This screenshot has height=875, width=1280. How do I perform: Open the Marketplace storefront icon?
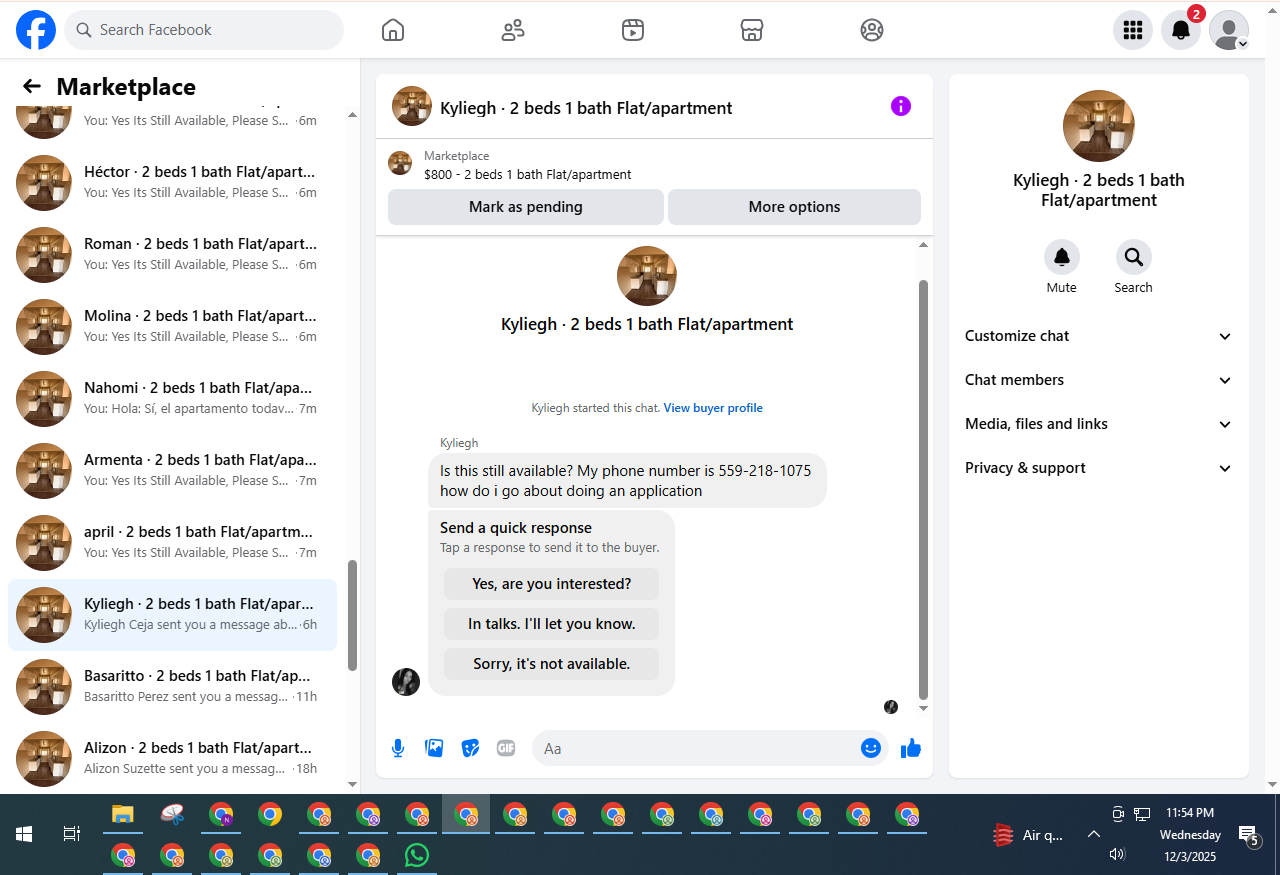(x=752, y=30)
